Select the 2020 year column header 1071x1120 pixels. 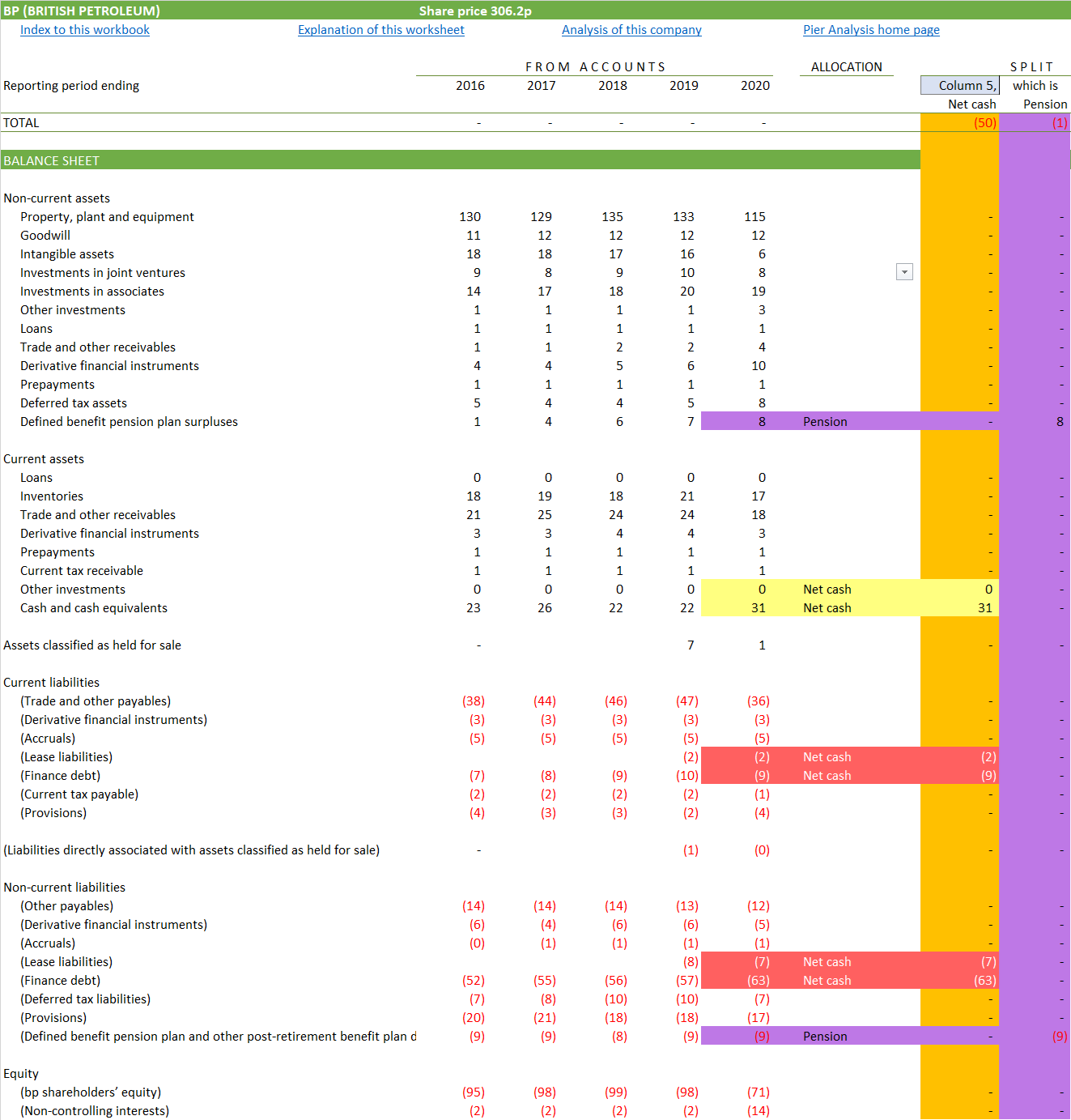click(x=755, y=86)
